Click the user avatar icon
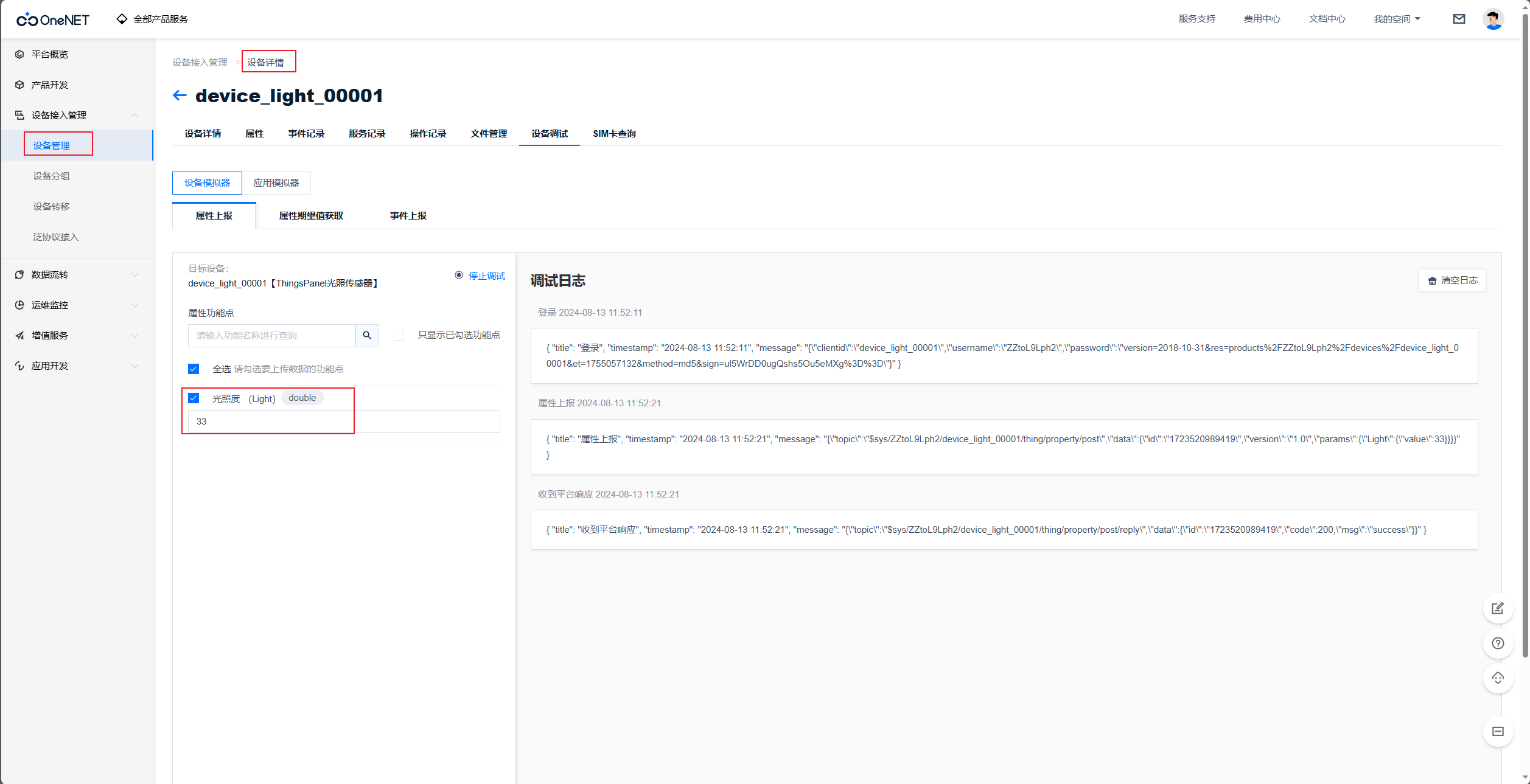The width and height of the screenshot is (1530, 784). tap(1493, 19)
